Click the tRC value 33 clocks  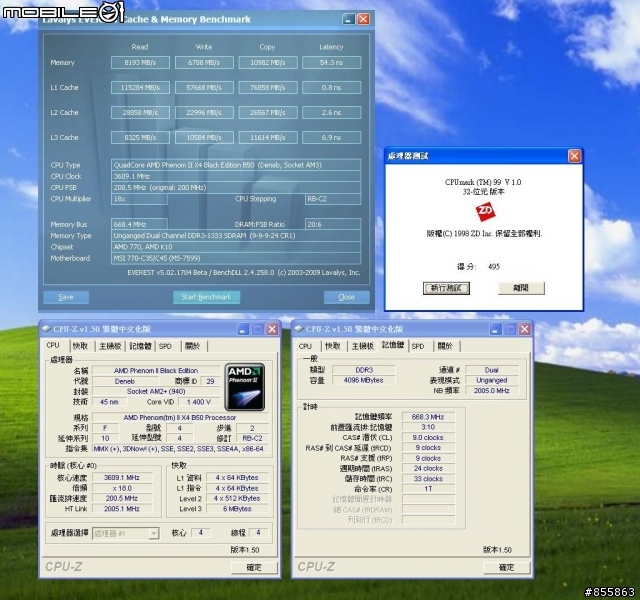point(428,478)
